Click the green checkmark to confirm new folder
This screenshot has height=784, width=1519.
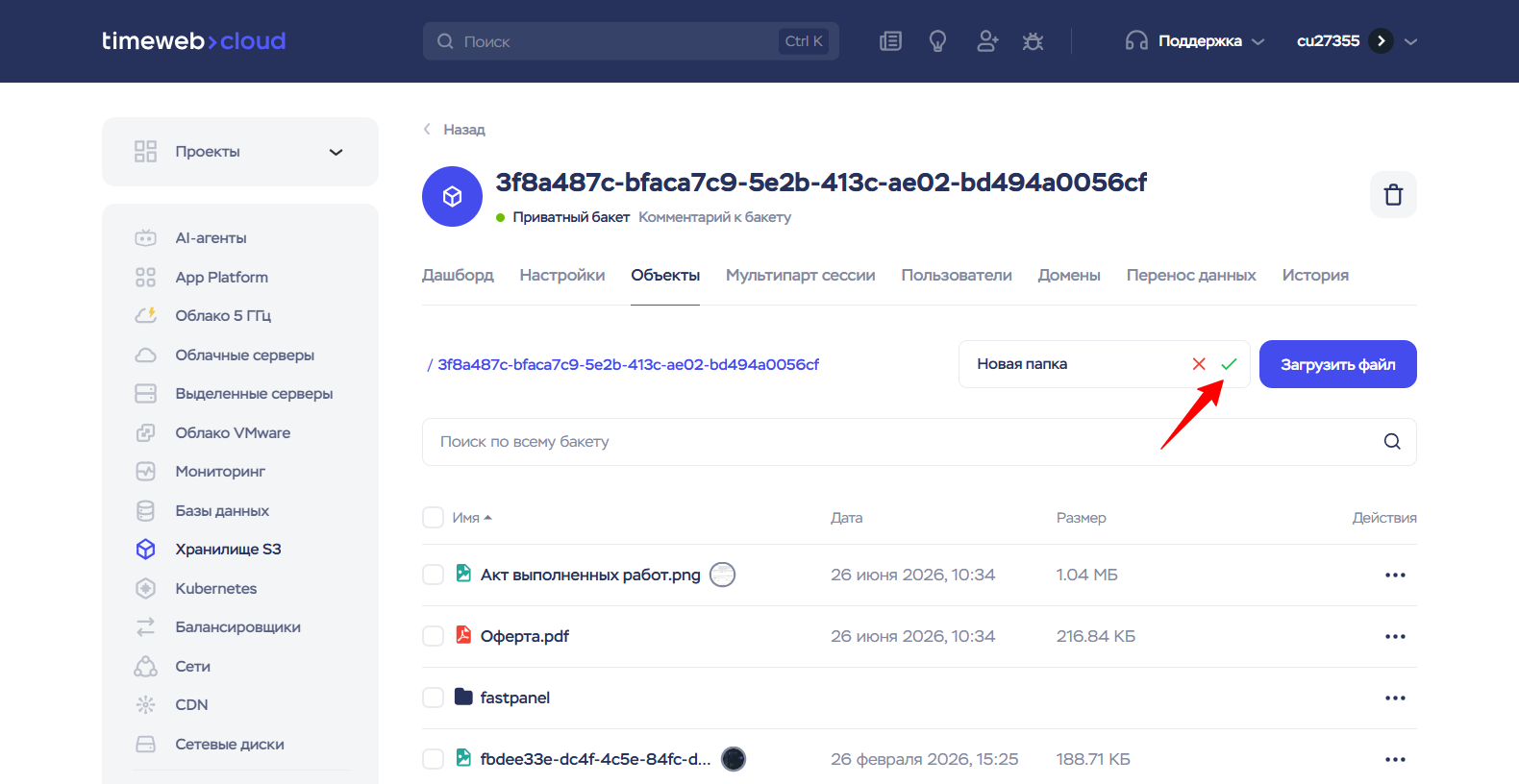pyautogui.click(x=1229, y=364)
